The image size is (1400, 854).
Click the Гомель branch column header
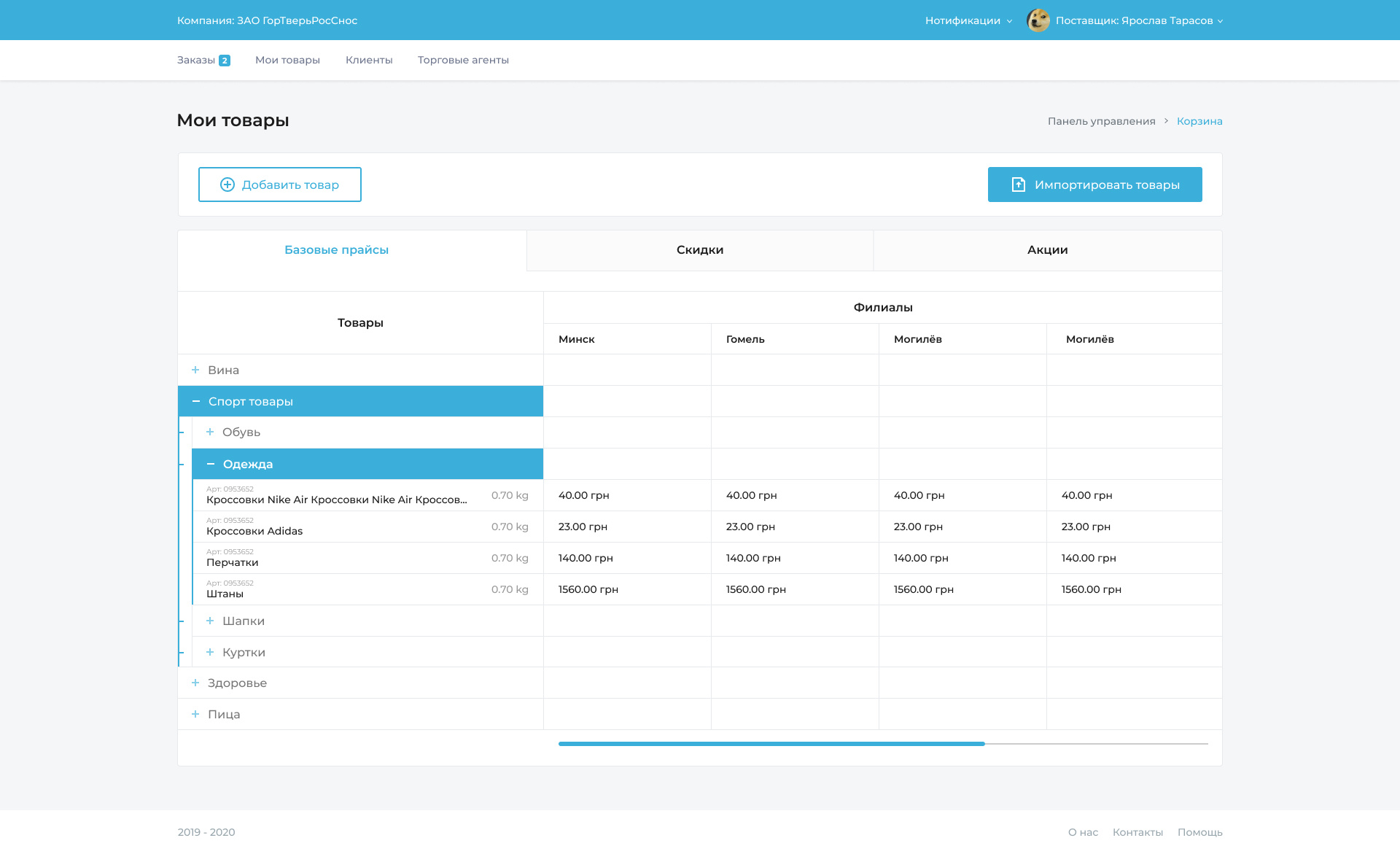coord(745,339)
